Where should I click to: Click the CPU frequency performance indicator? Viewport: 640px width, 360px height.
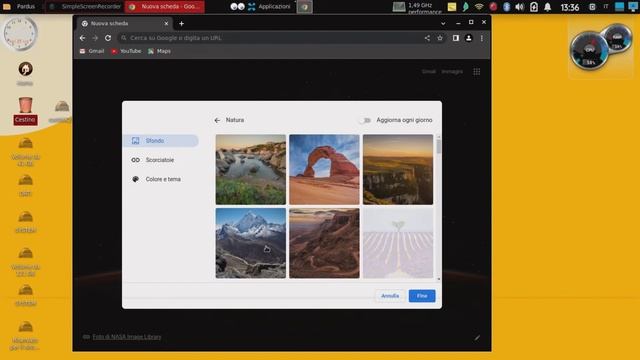tap(417, 7)
